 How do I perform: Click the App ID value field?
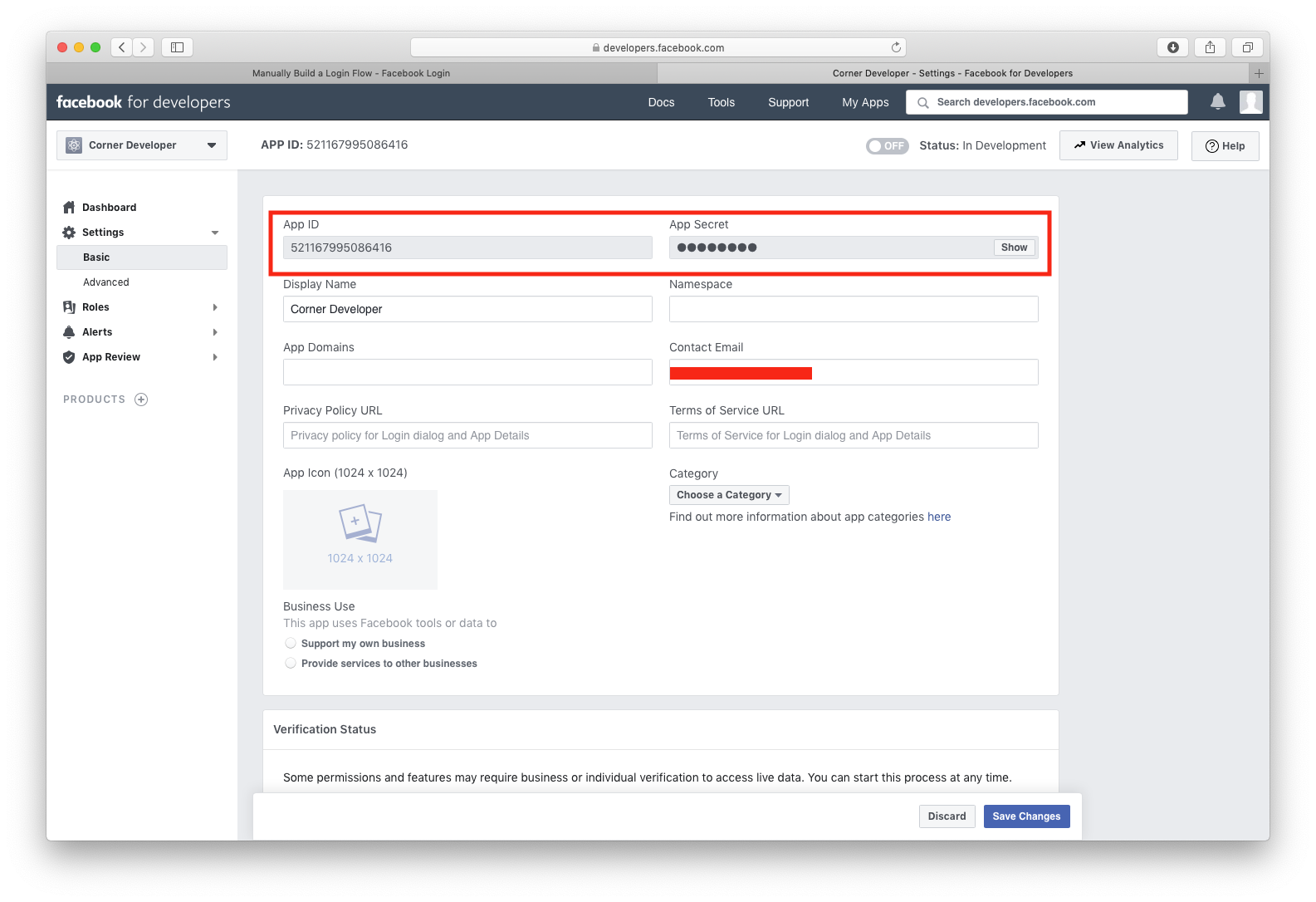click(467, 248)
